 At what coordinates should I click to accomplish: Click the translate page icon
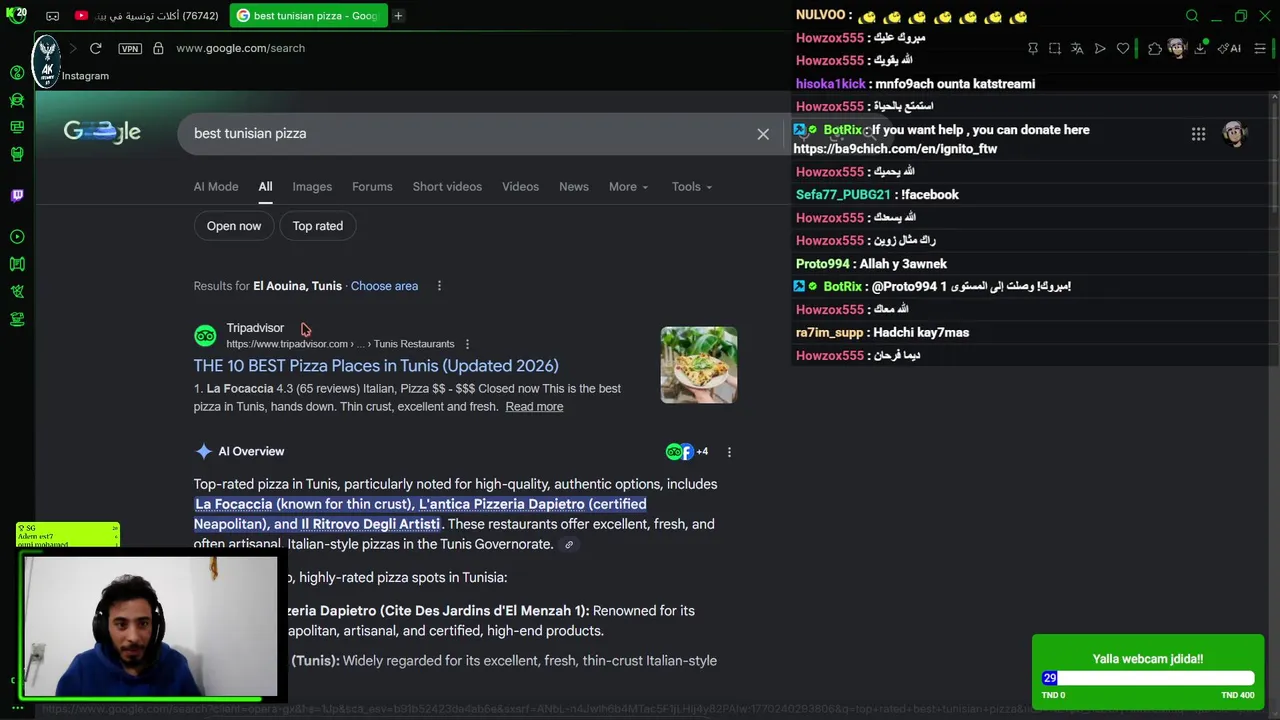(1077, 48)
